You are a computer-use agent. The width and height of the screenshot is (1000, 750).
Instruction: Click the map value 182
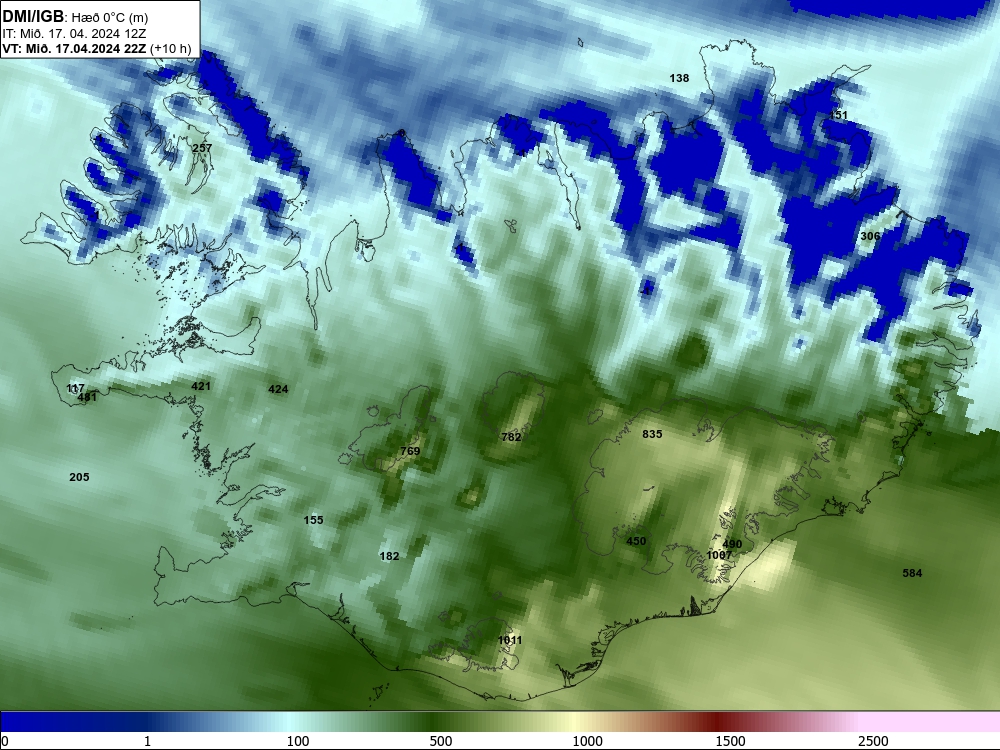(x=389, y=556)
